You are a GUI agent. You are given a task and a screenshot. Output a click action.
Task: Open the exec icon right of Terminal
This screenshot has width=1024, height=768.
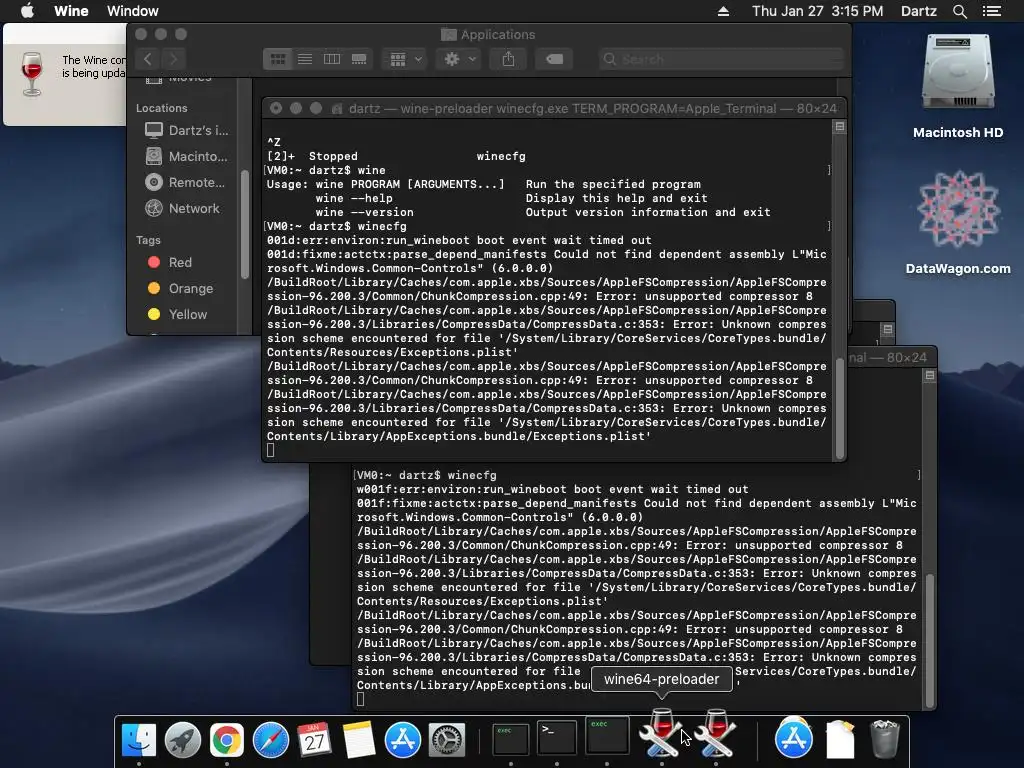point(607,735)
